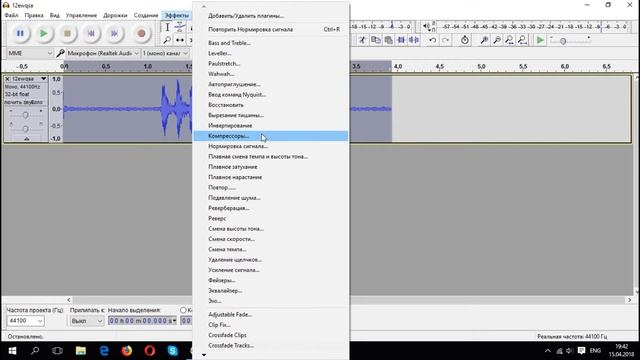640x360 pixels.
Task: Choose Реверберация effect
Action: pyautogui.click(x=271, y=208)
